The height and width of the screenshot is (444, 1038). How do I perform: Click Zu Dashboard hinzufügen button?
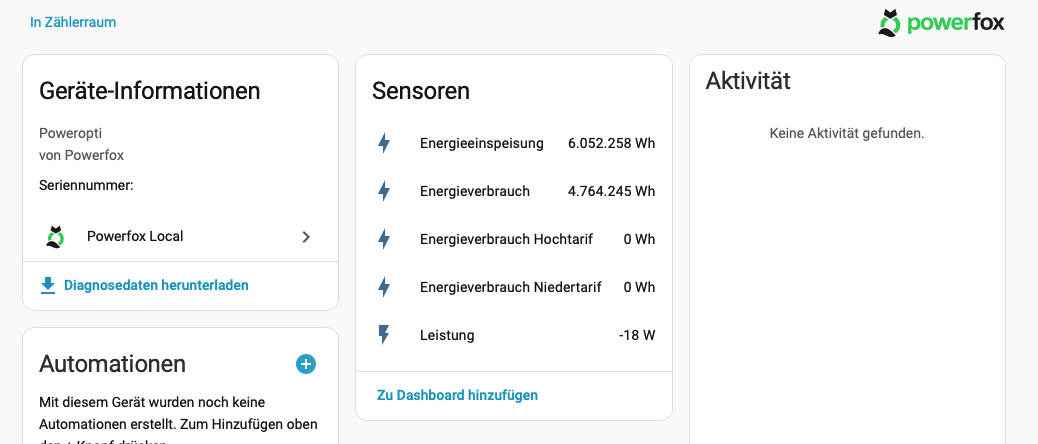(457, 395)
